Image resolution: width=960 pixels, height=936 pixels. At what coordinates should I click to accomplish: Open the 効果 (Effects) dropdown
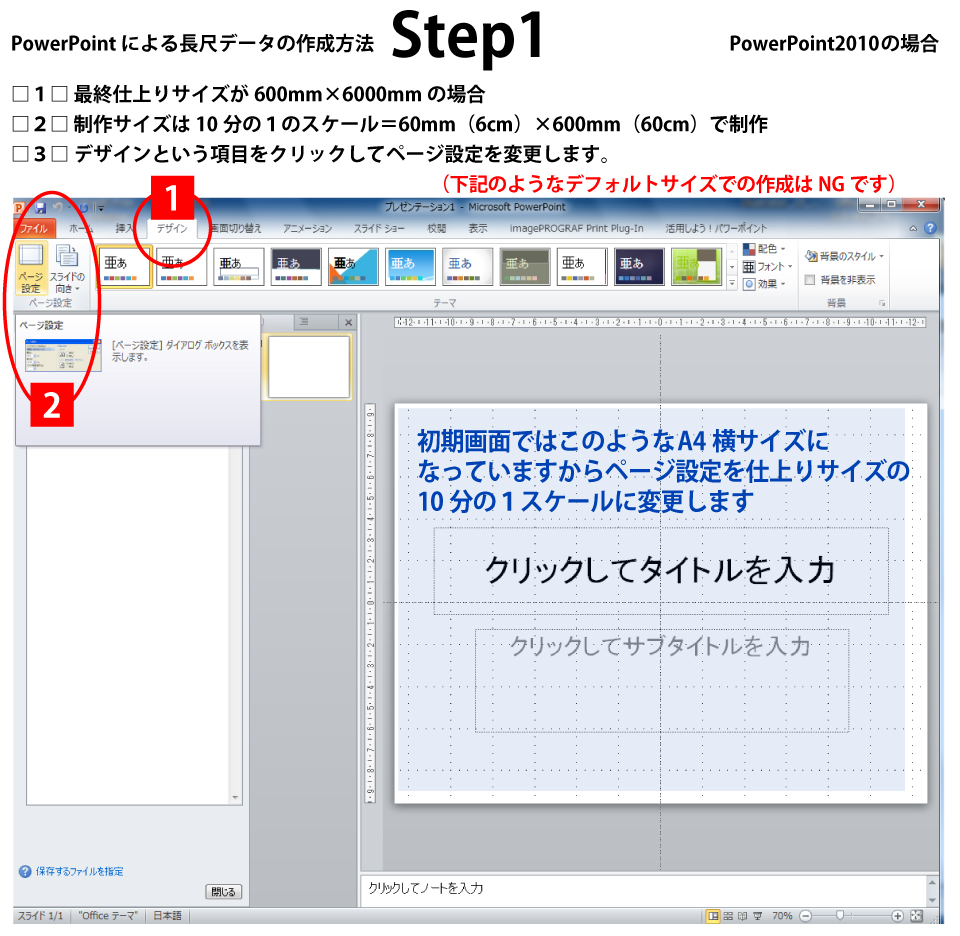point(765,284)
